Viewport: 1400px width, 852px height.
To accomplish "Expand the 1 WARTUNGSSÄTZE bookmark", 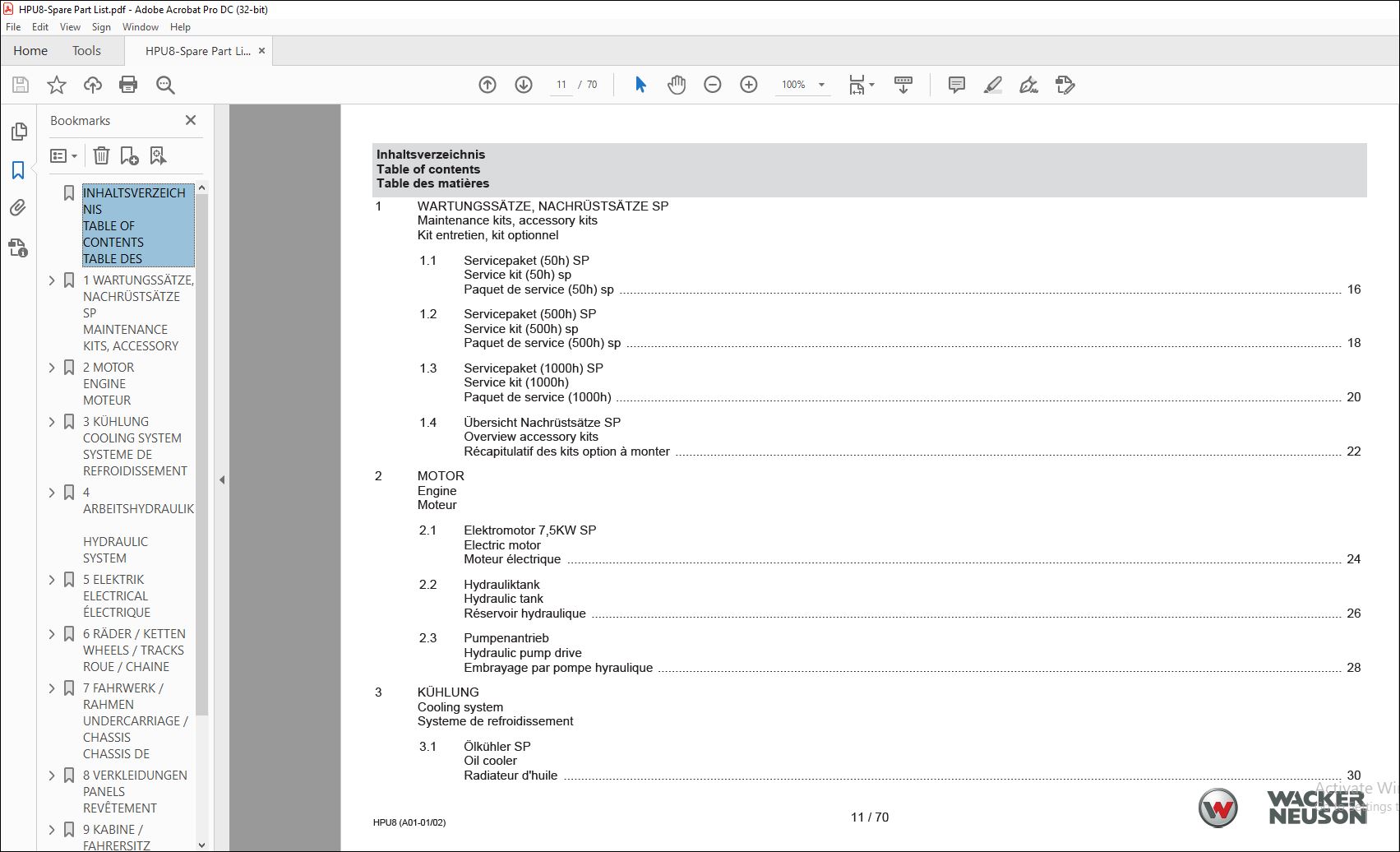I will coord(52,280).
